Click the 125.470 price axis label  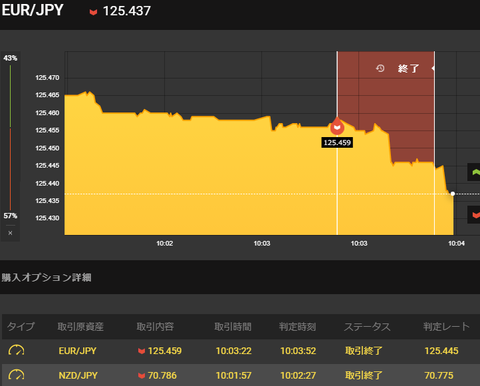click(x=47, y=78)
